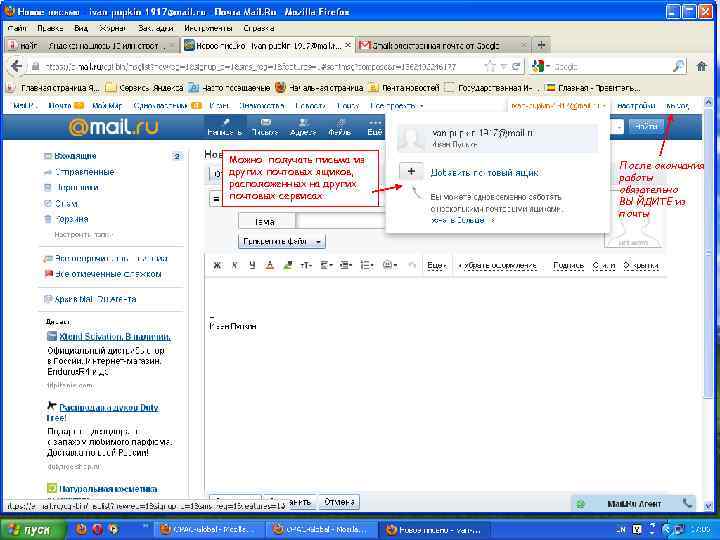720x540 pixels.
Task: Open the Инструменты menu
Action: click(208, 28)
